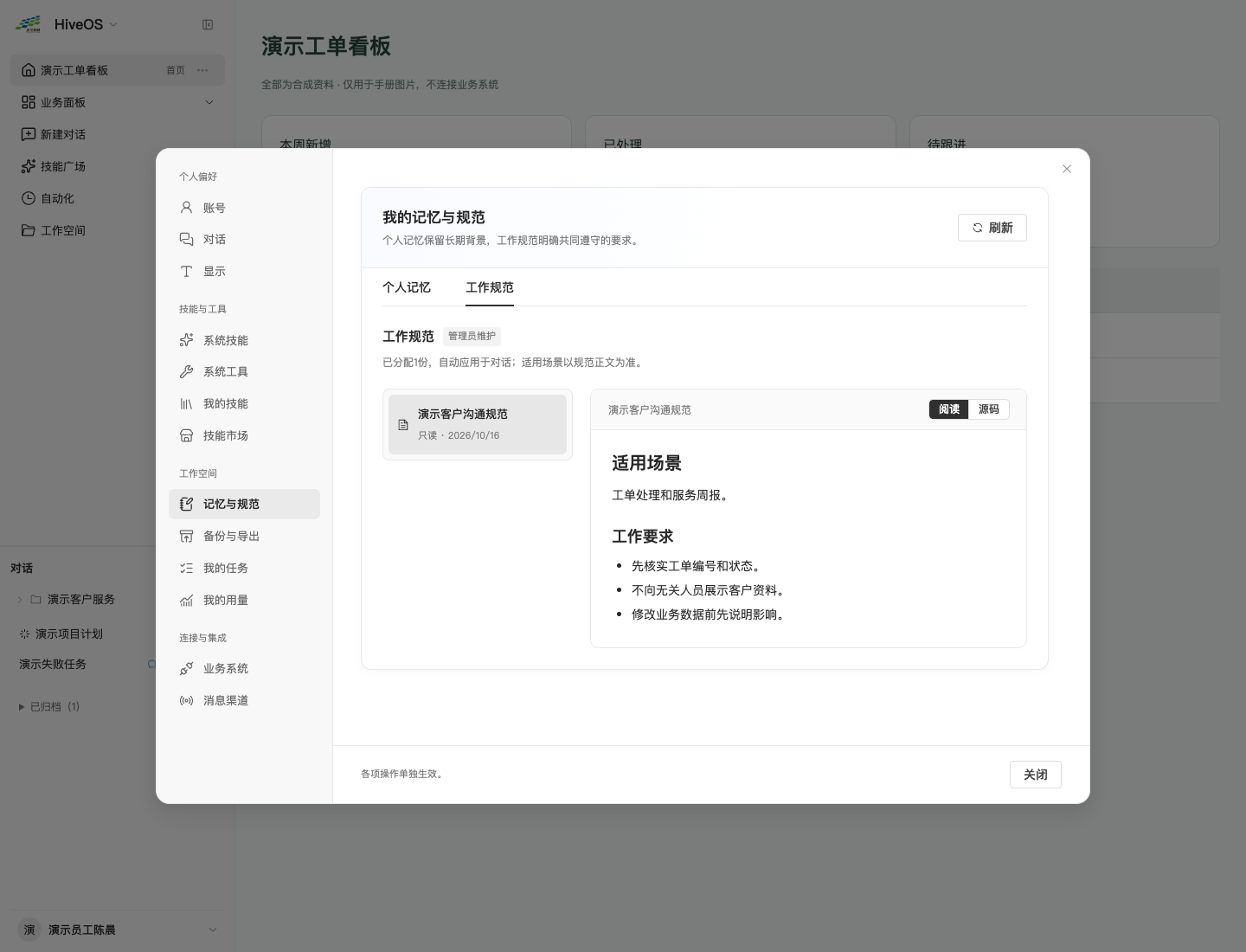Open the 演示员工陈晨 user menu chevron

213,929
